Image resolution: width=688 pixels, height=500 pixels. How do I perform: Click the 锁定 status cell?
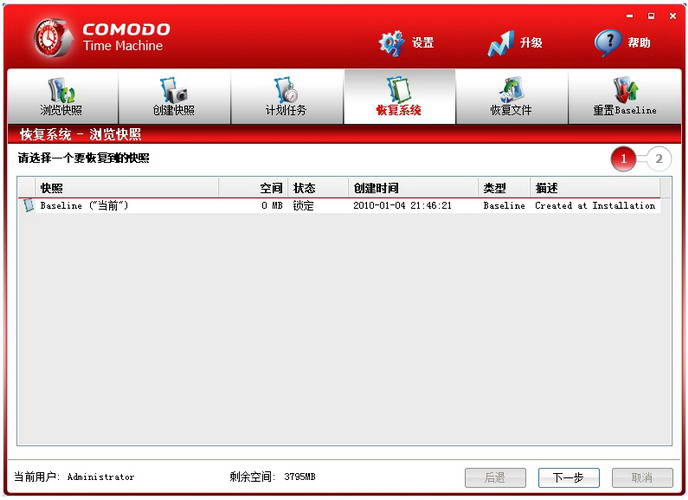coord(303,205)
